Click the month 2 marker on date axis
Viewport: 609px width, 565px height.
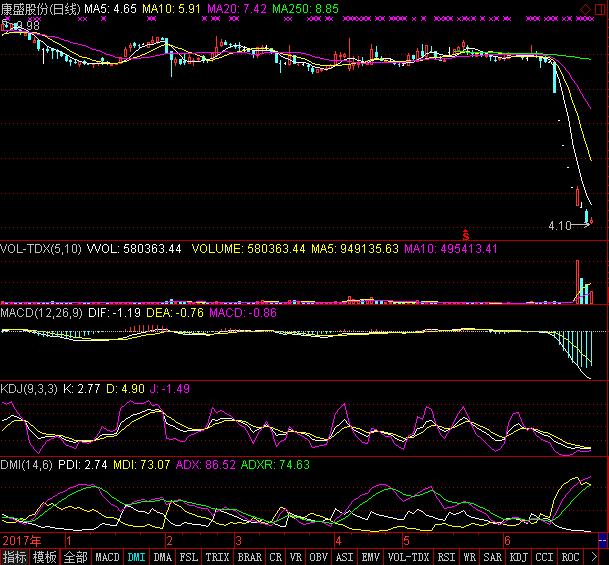coord(169,541)
